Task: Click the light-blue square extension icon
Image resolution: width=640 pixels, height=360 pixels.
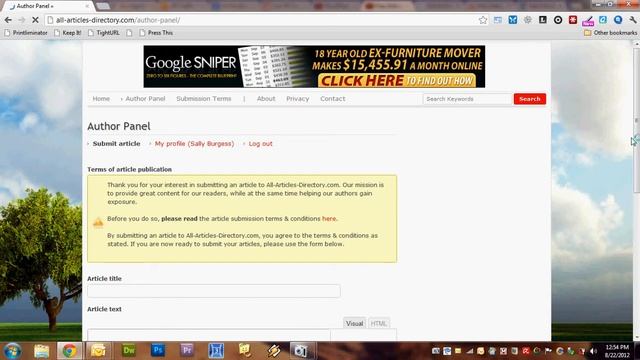Action: [603, 20]
